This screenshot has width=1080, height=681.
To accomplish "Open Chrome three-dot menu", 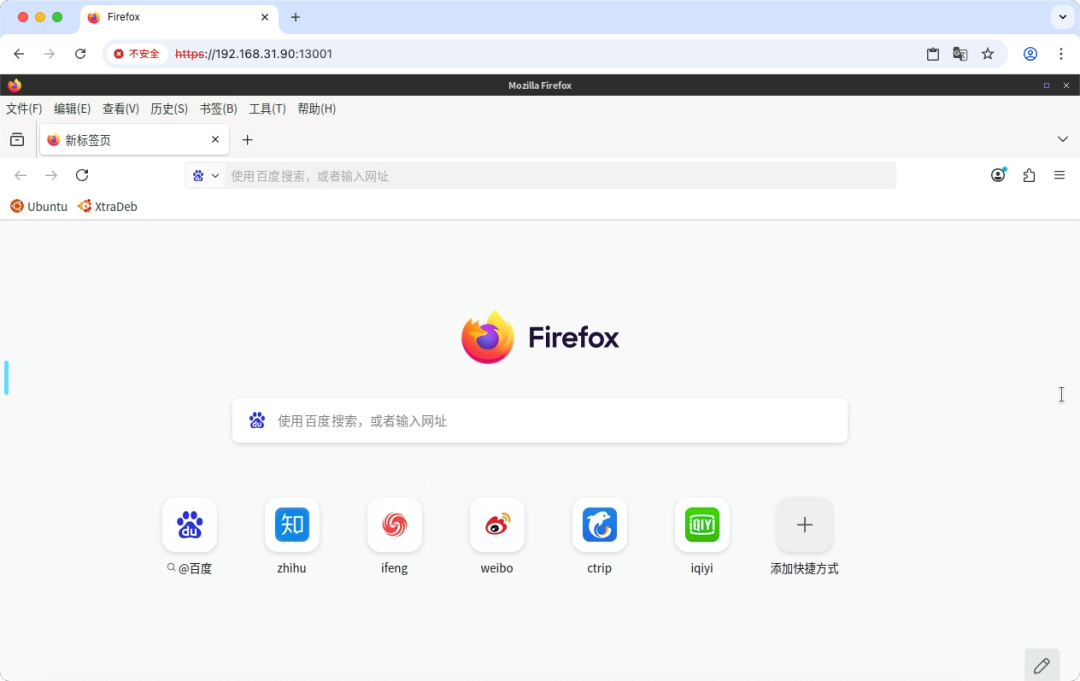I will [x=1061, y=54].
